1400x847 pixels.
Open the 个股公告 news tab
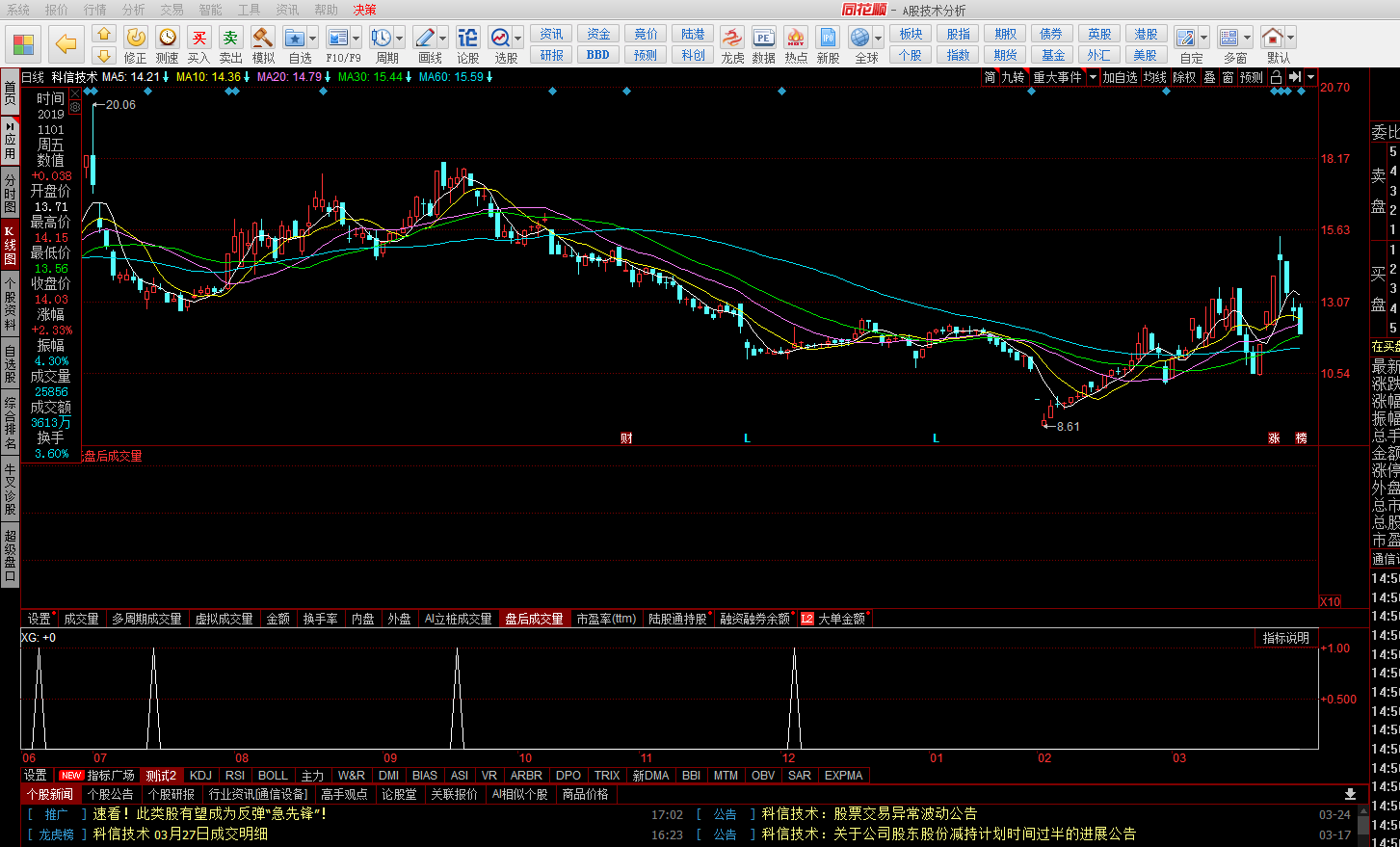pos(110,794)
